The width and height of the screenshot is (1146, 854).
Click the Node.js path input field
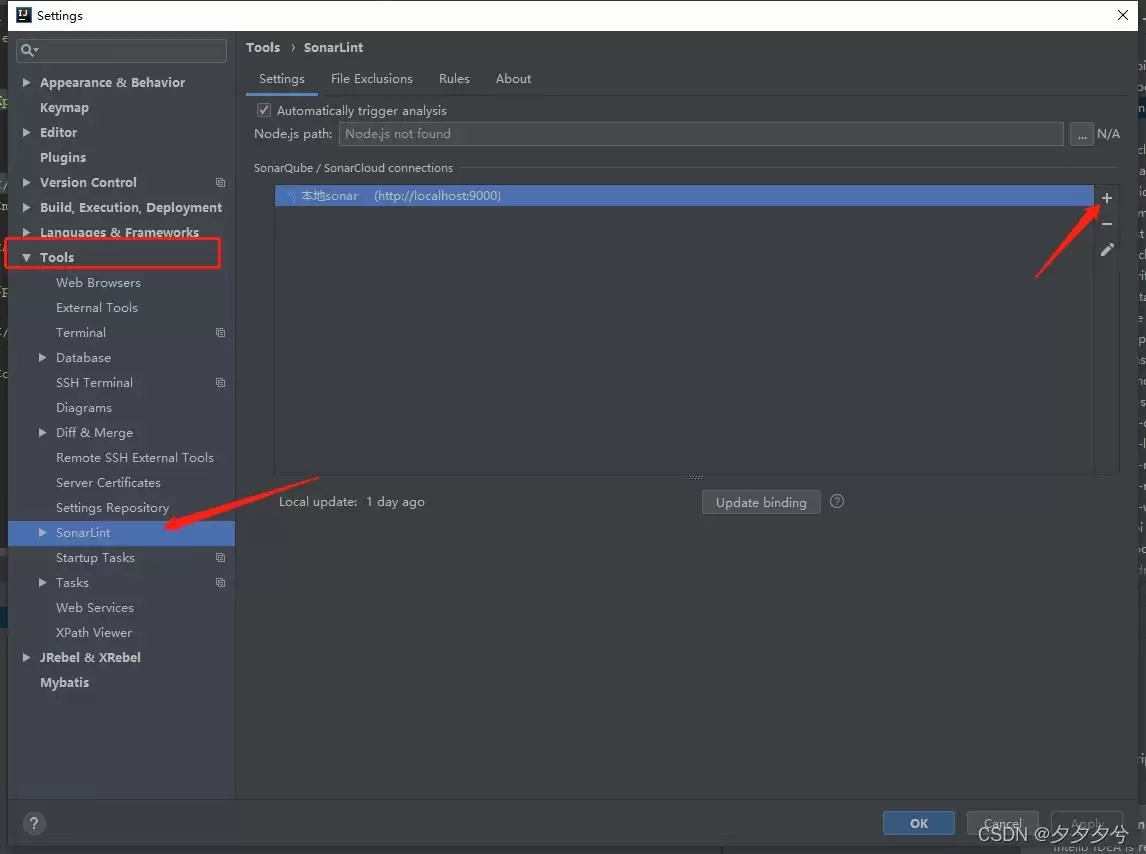click(701, 134)
